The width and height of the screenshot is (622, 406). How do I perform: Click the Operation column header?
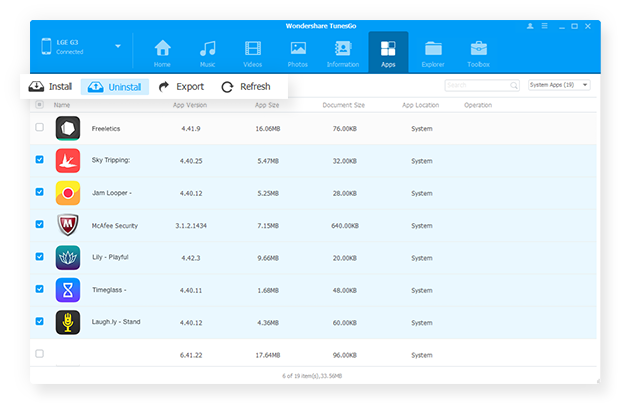click(x=478, y=105)
